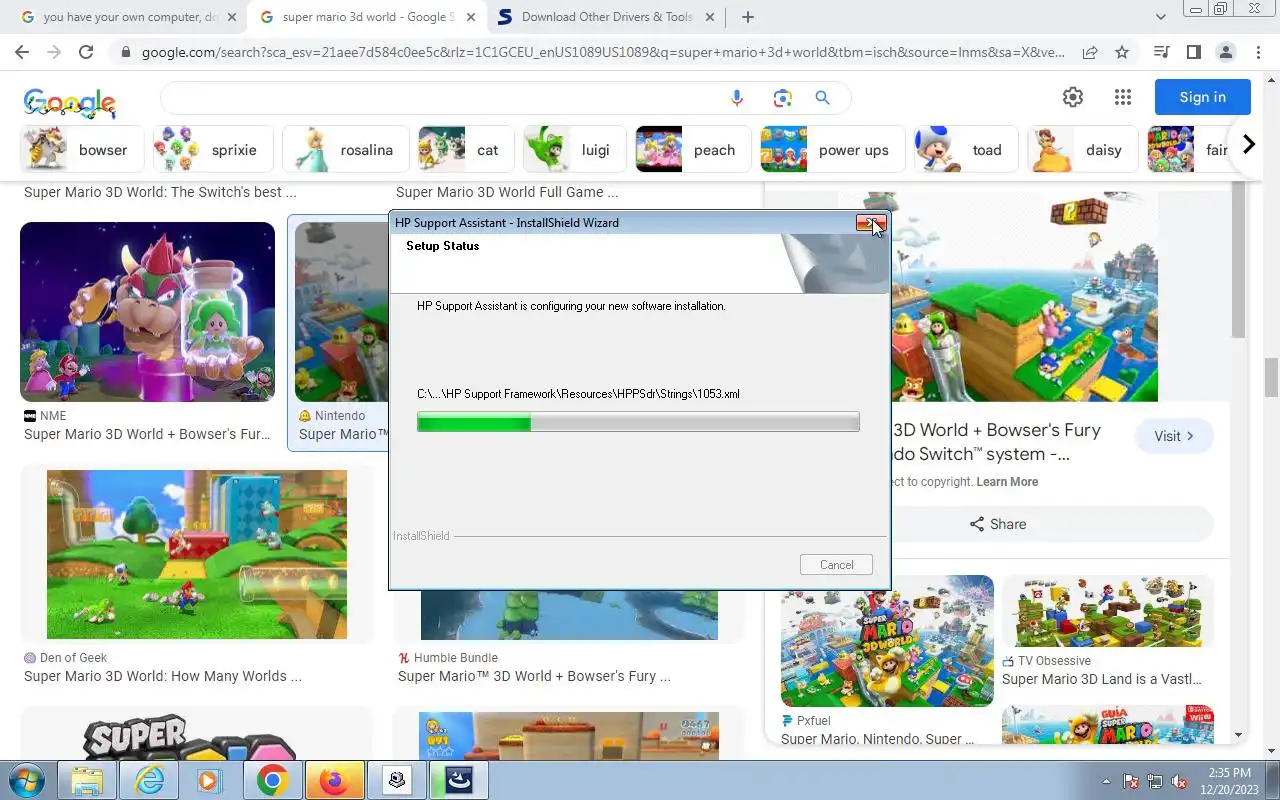The height and width of the screenshot is (800, 1280).
Task: Filter images by cat chip
Action: point(466,150)
